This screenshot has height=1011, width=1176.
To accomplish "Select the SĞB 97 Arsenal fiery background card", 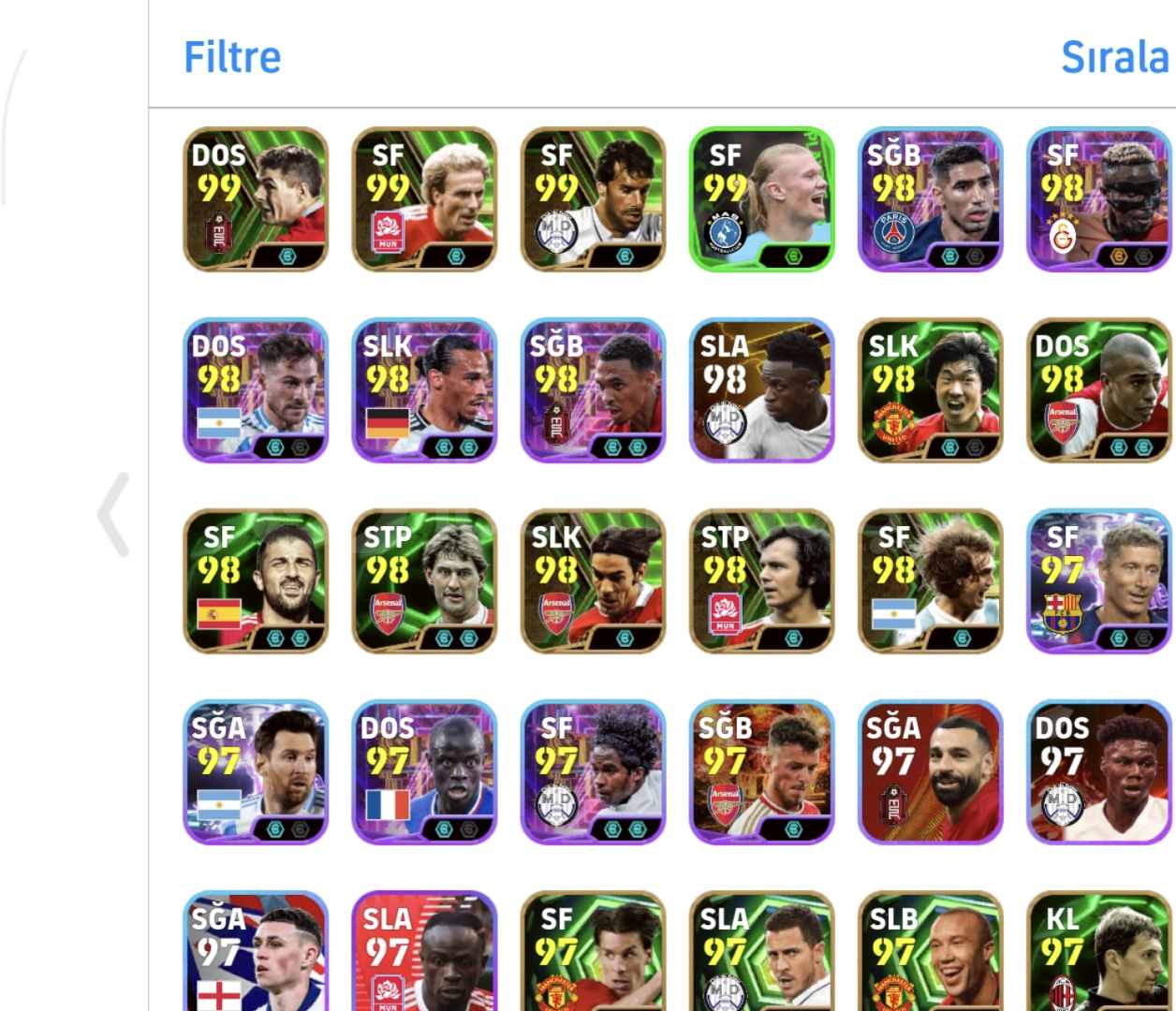I will click(x=762, y=772).
